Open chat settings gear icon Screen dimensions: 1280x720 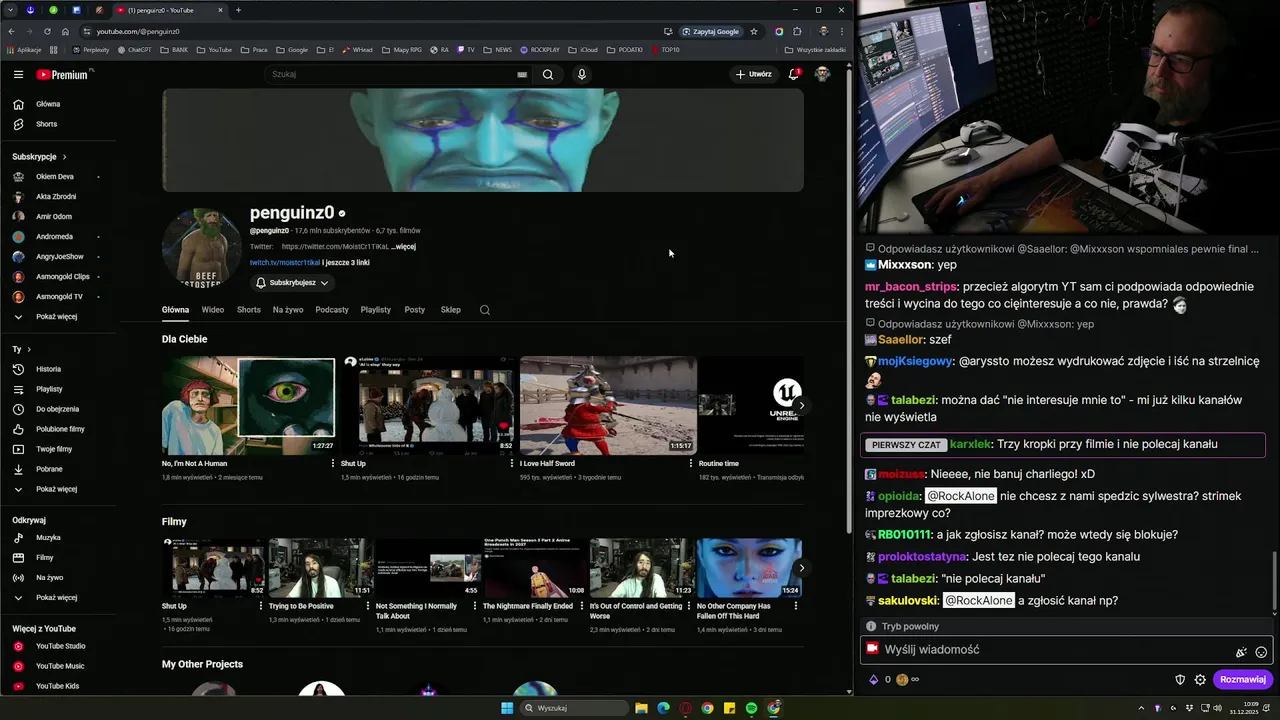pyautogui.click(x=1200, y=680)
